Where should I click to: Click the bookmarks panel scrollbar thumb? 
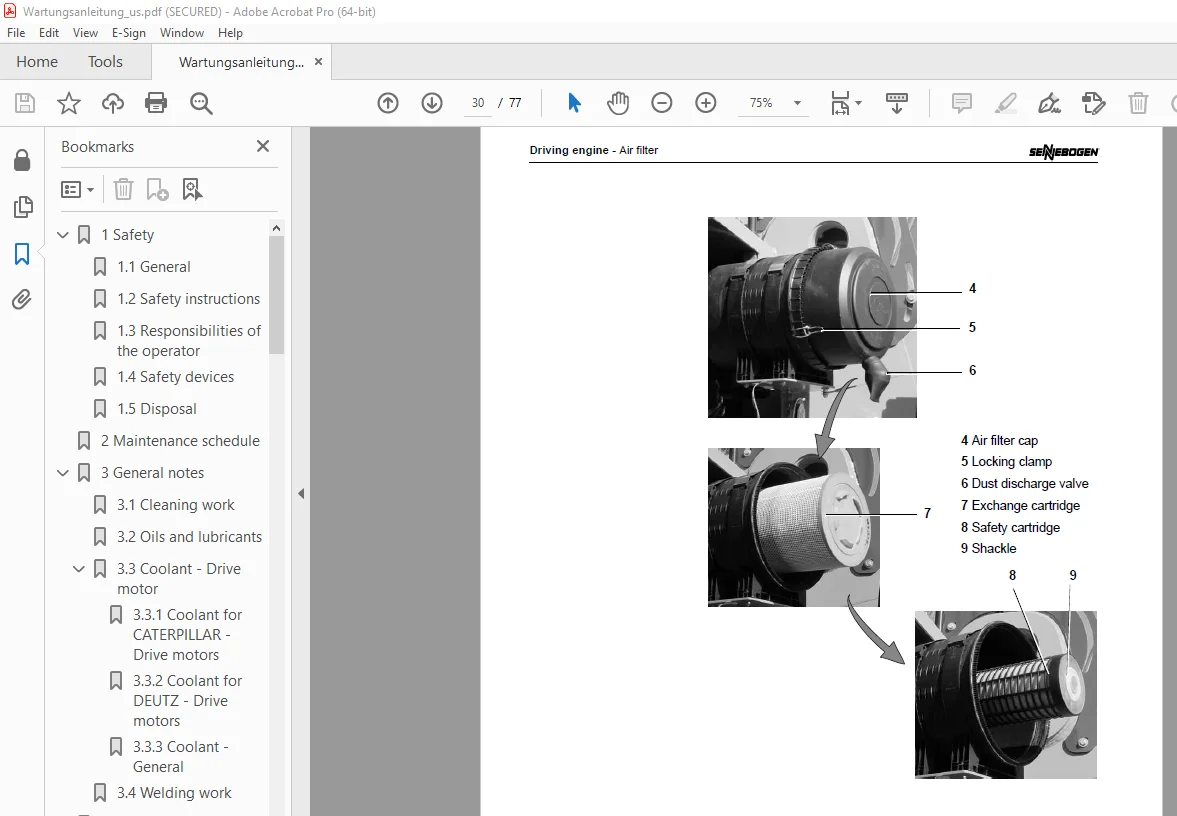[x=276, y=294]
